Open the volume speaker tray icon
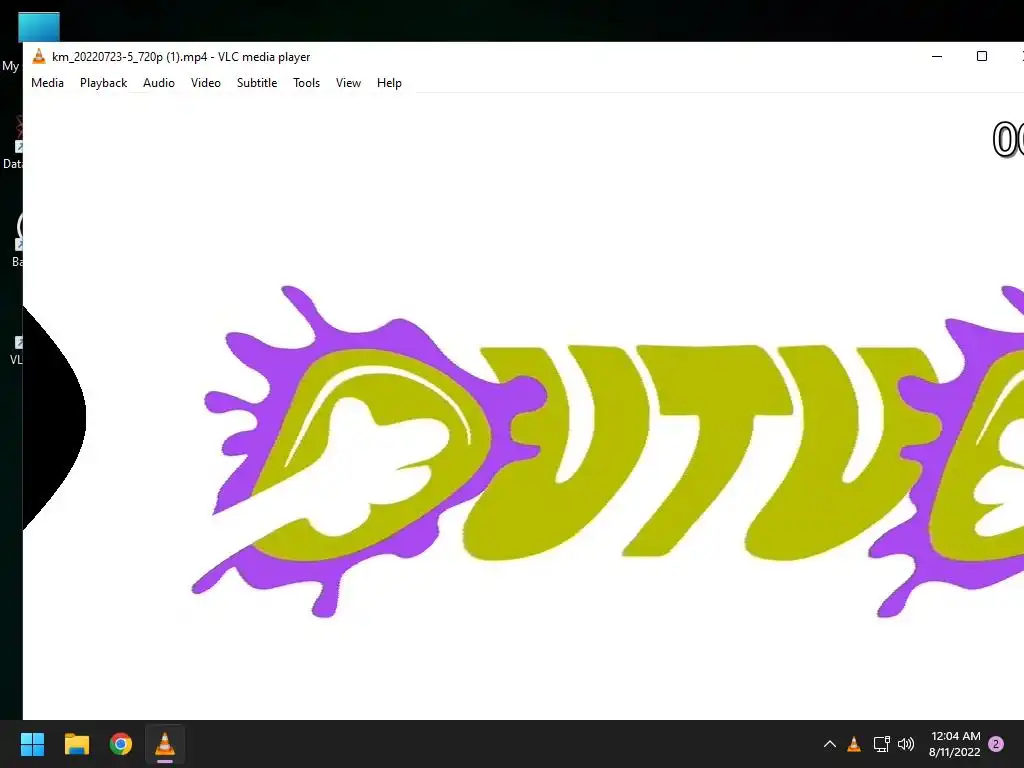The width and height of the screenshot is (1024, 768). (x=906, y=744)
